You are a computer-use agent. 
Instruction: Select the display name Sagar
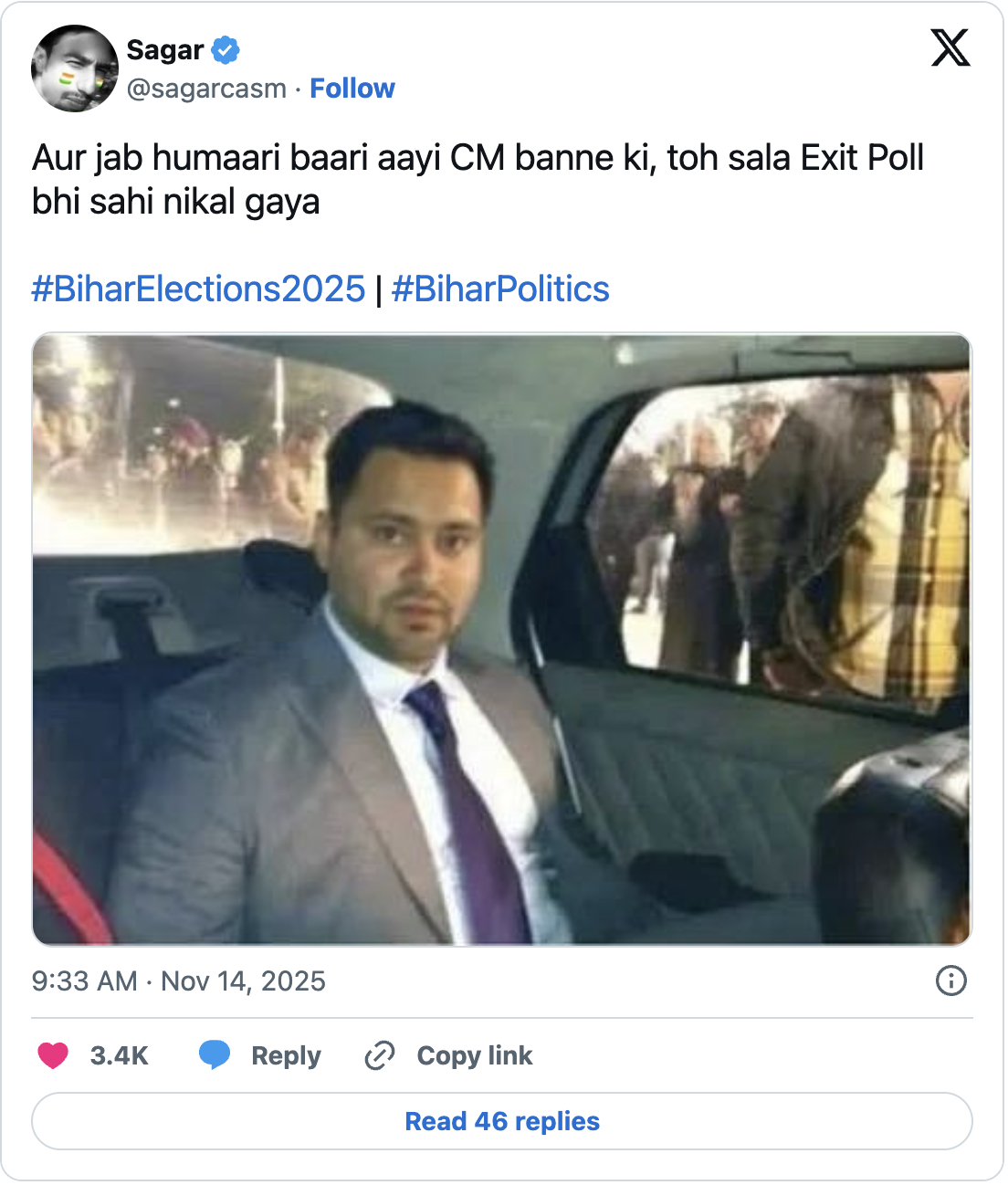tap(164, 51)
